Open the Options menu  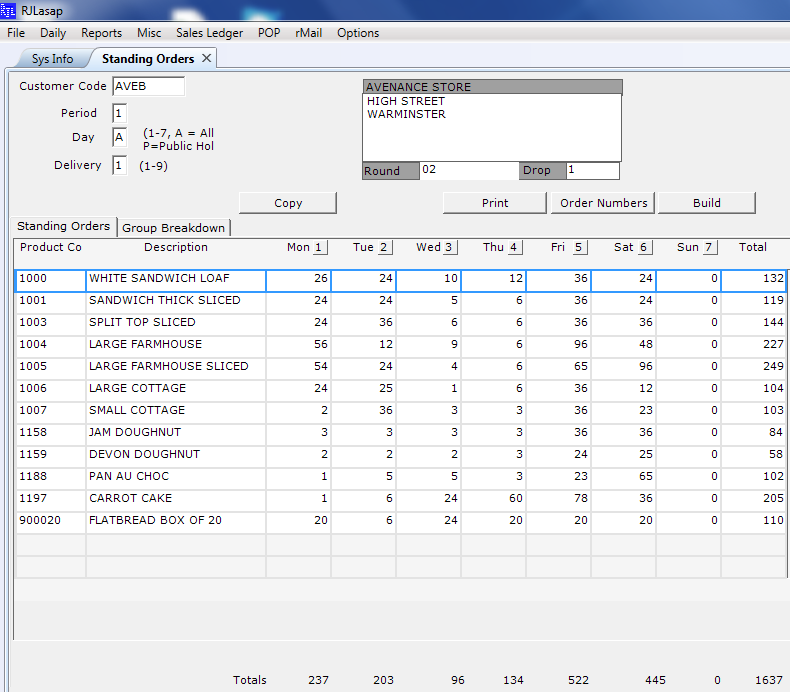coord(358,33)
